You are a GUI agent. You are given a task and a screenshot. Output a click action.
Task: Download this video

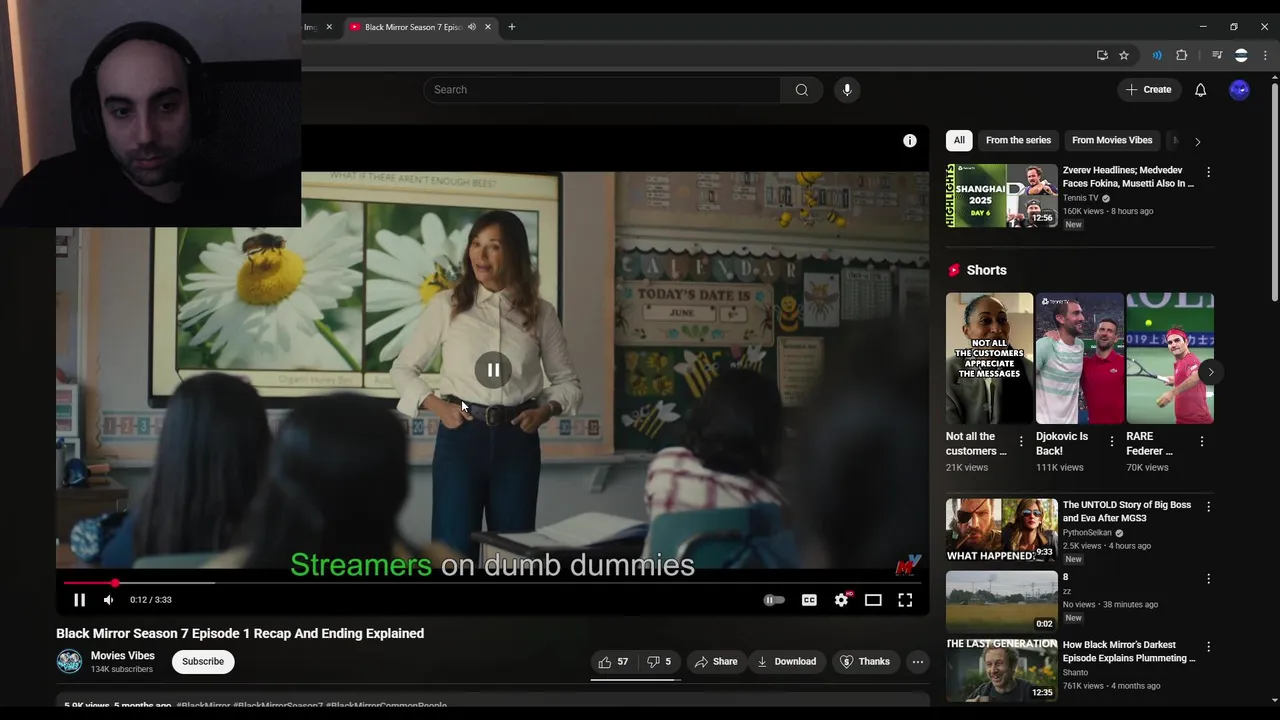[786, 662]
